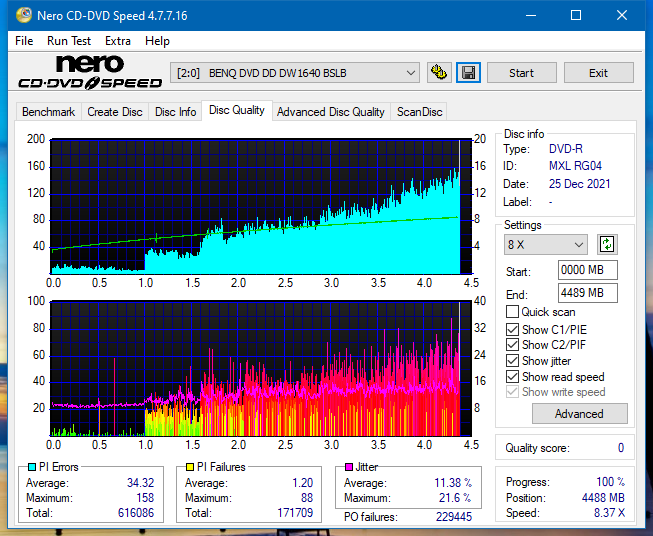Uncheck Show read speed
This screenshot has width=653, height=536.
[512, 376]
